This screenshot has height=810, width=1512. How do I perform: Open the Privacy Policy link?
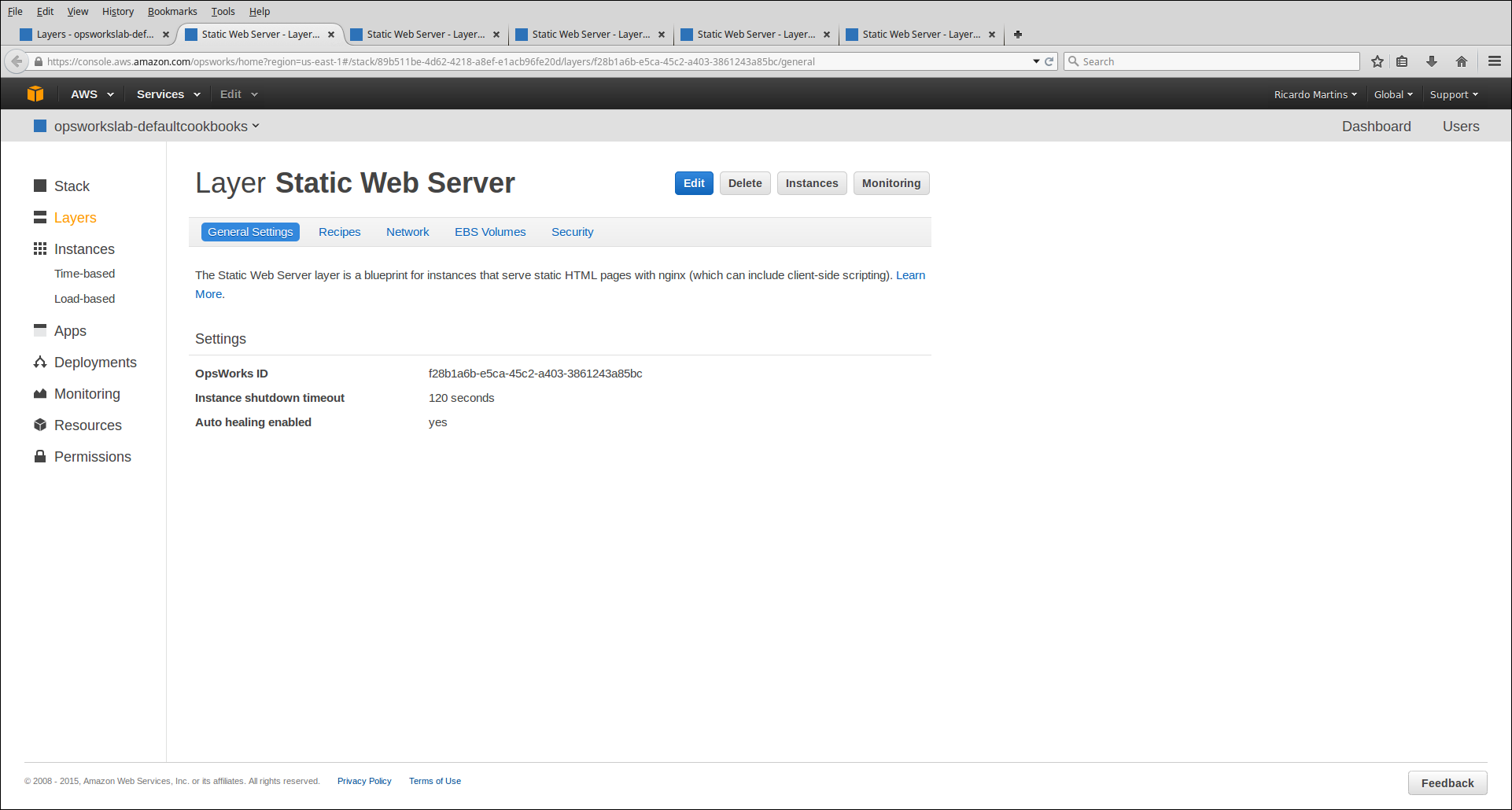(364, 781)
